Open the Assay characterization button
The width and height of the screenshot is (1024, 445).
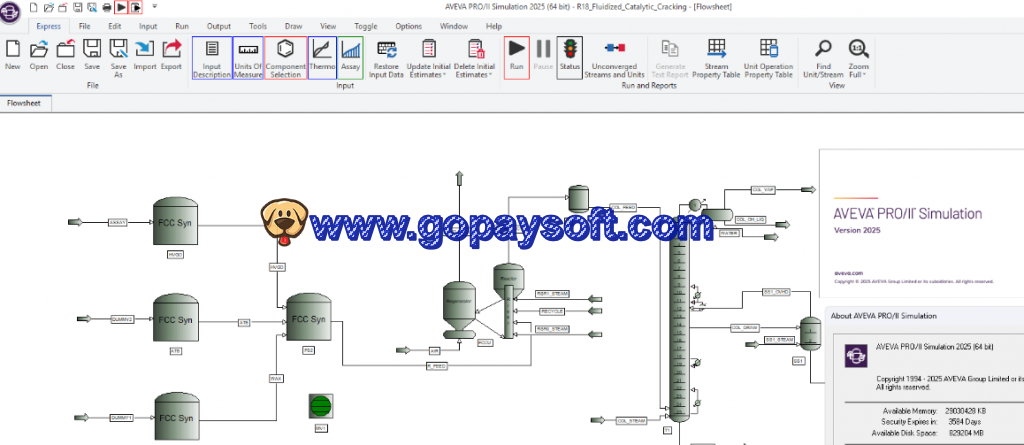(x=351, y=58)
